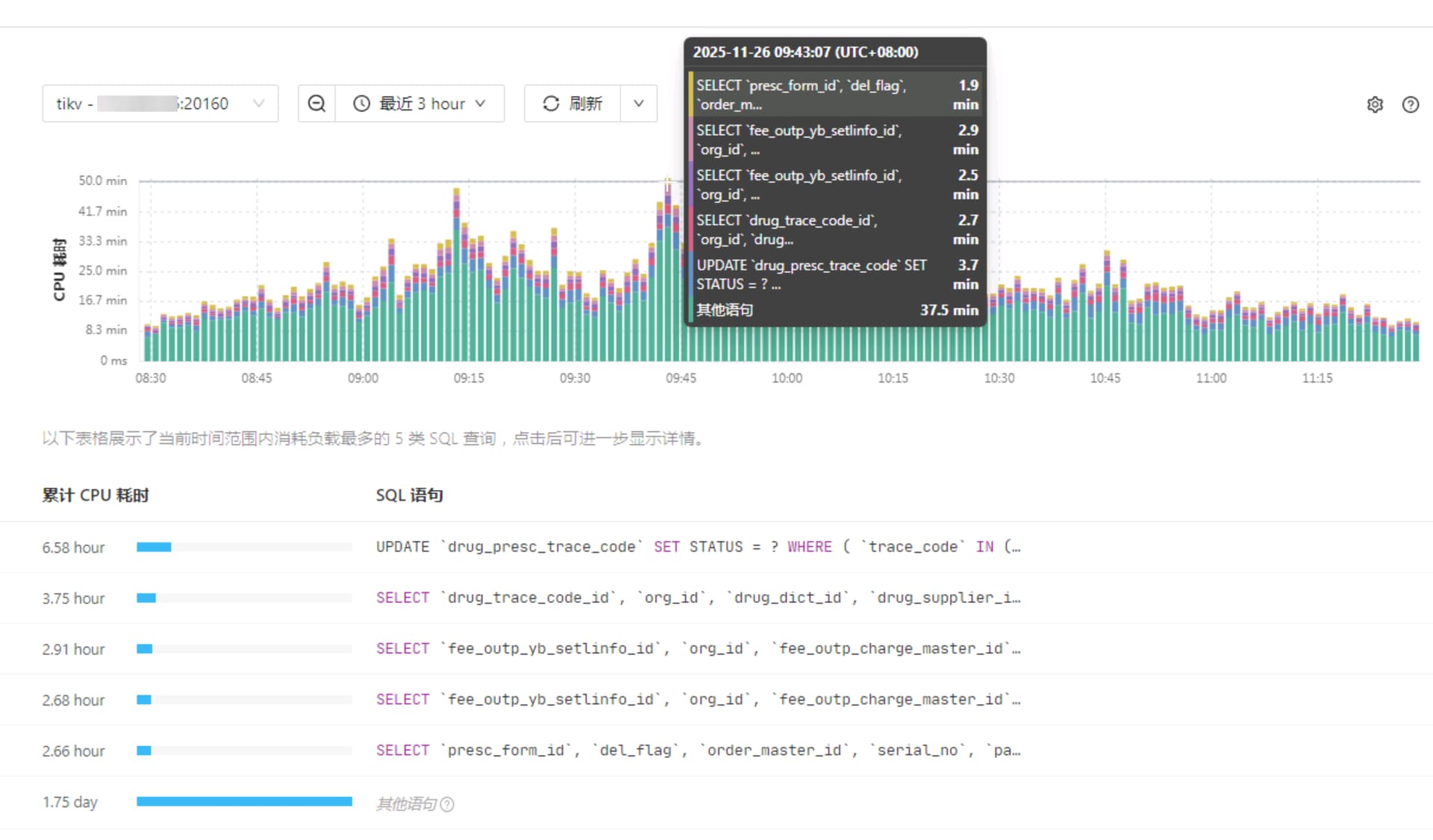This screenshot has width=1433, height=840.
Task: Click the help question mark icon
Action: [1410, 104]
